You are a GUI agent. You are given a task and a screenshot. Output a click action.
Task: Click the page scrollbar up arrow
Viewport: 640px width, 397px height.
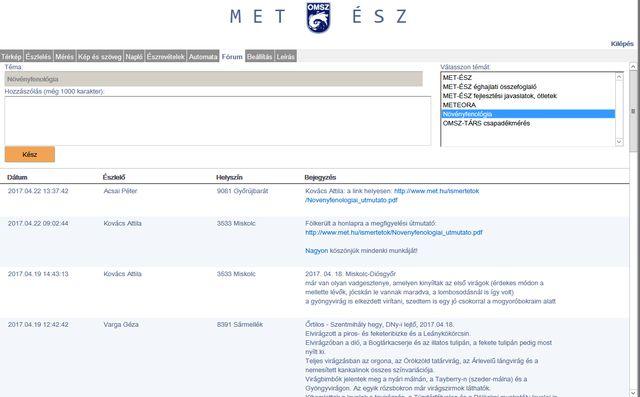(633, 66)
